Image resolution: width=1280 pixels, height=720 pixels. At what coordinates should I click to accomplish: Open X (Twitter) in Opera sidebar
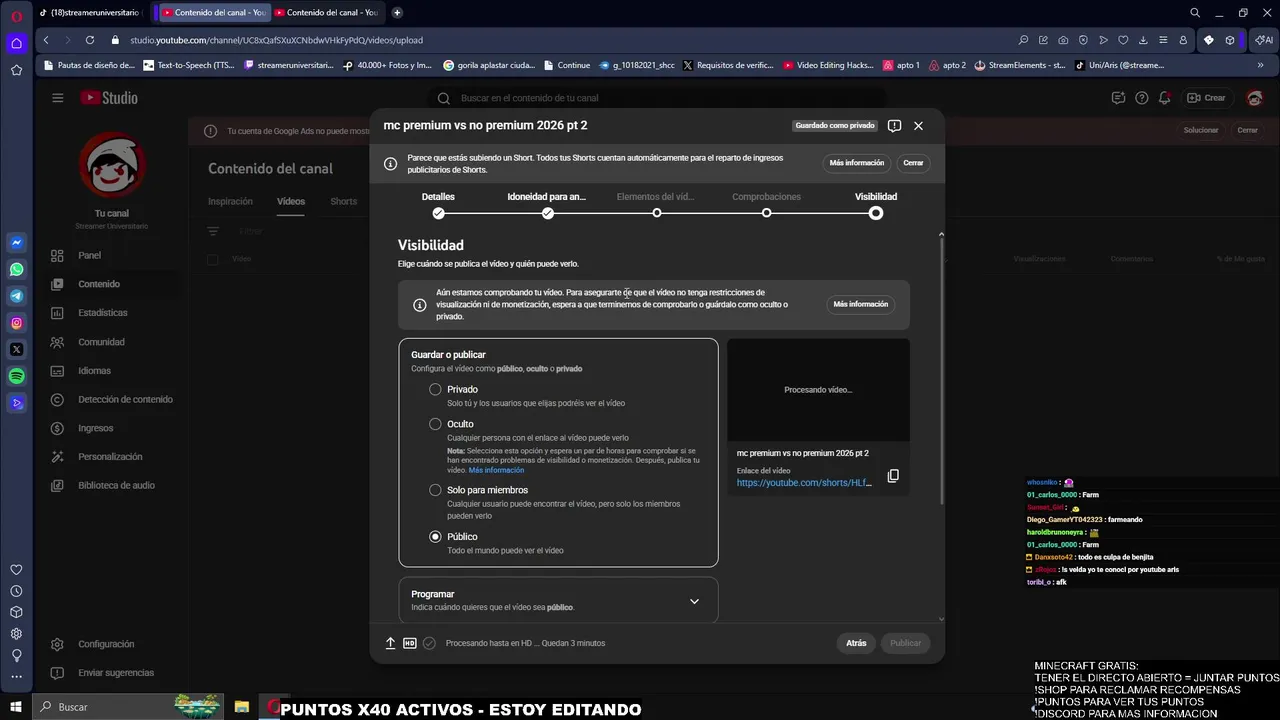click(17, 350)
